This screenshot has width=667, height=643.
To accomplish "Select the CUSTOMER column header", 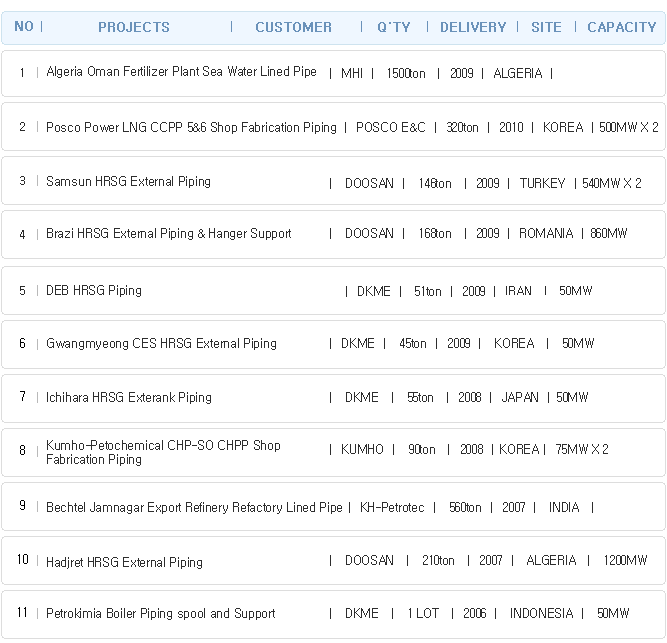I will tap(294, 27).
